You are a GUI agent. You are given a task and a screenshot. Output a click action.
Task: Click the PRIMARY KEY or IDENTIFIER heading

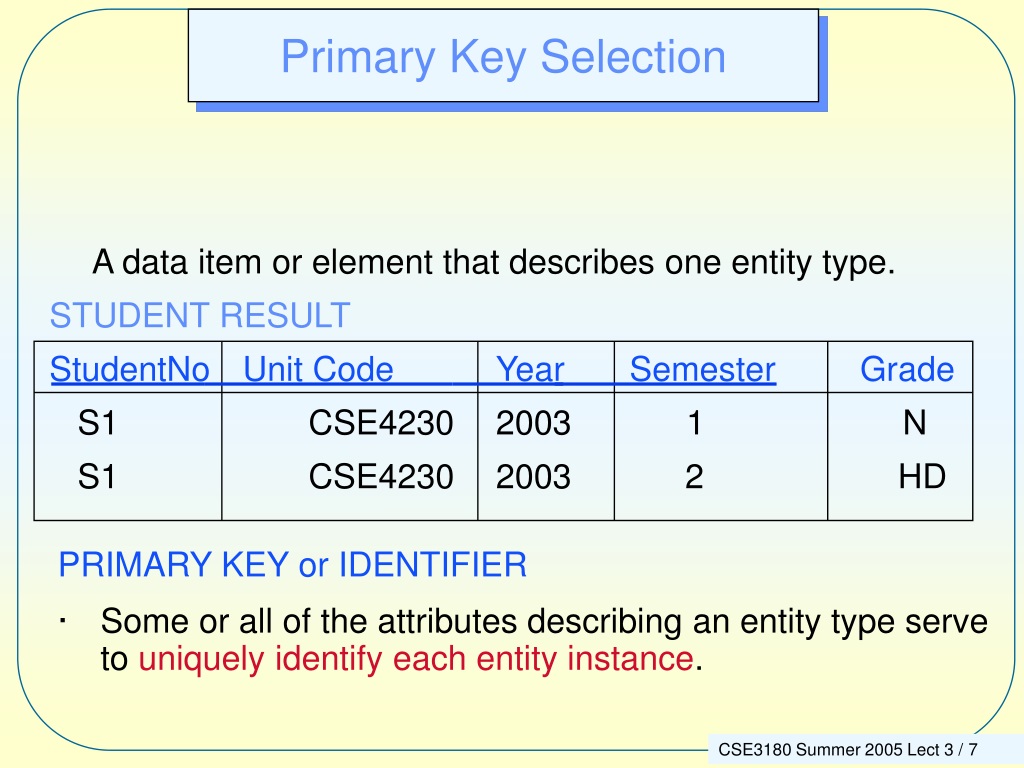click(293, 565)
